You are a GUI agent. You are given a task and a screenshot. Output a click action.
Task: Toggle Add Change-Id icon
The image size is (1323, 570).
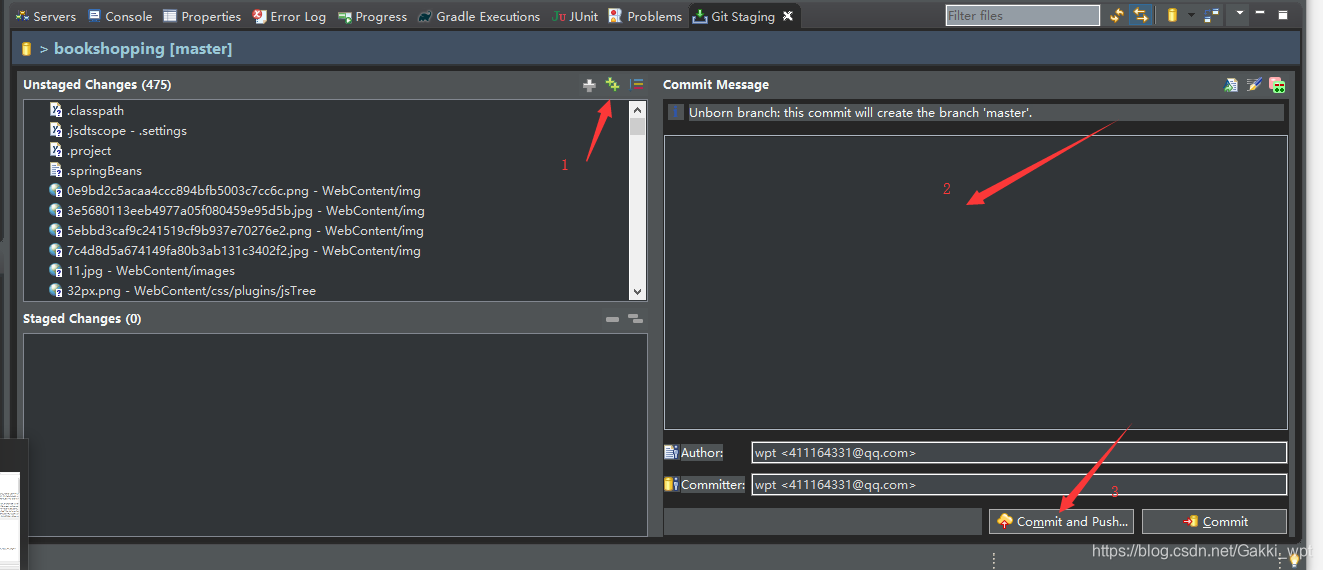click(1277, 86)
